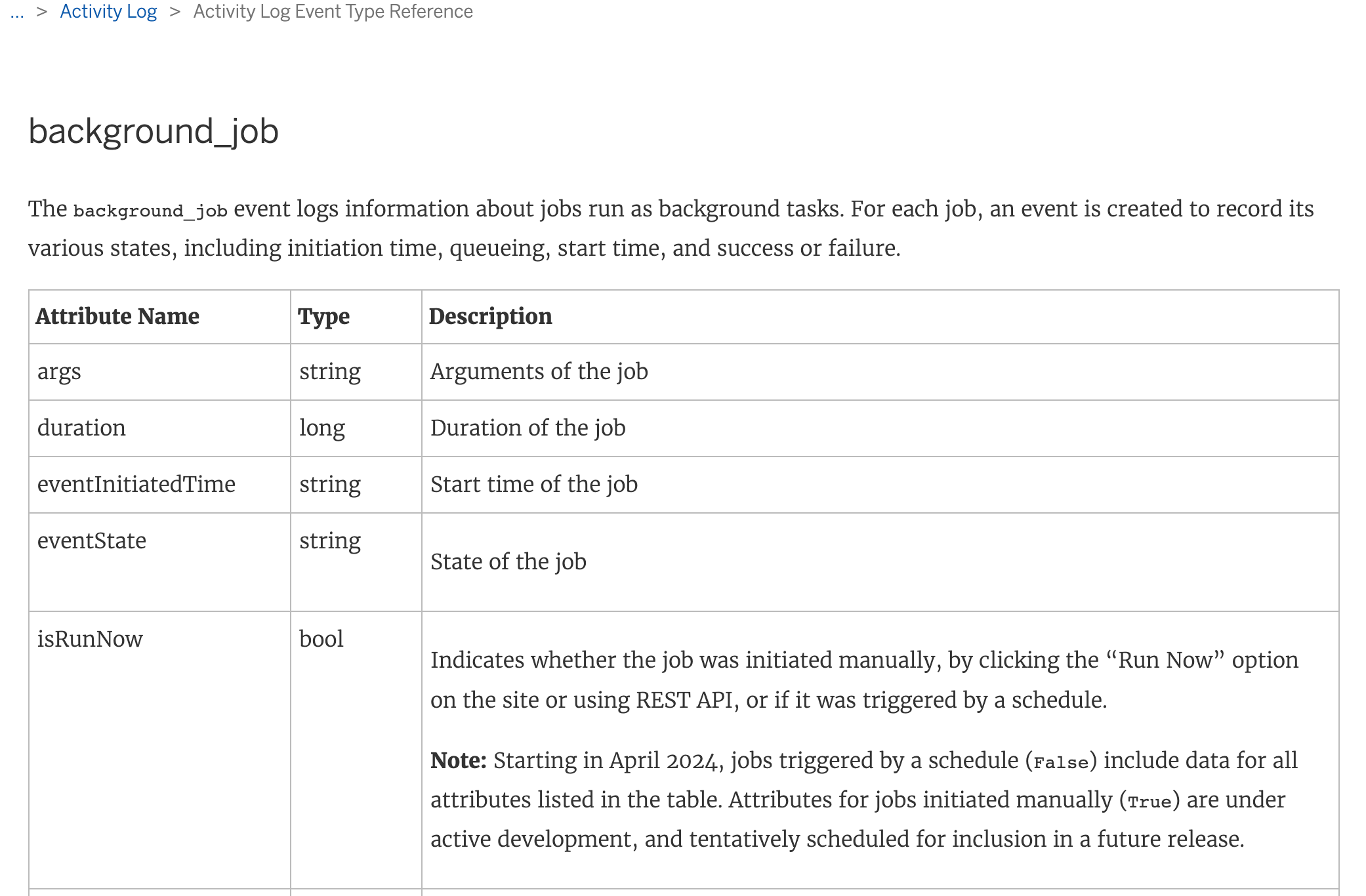1366x896 pixels.
Task: Click the long type cell for duration
Action: 322,428
